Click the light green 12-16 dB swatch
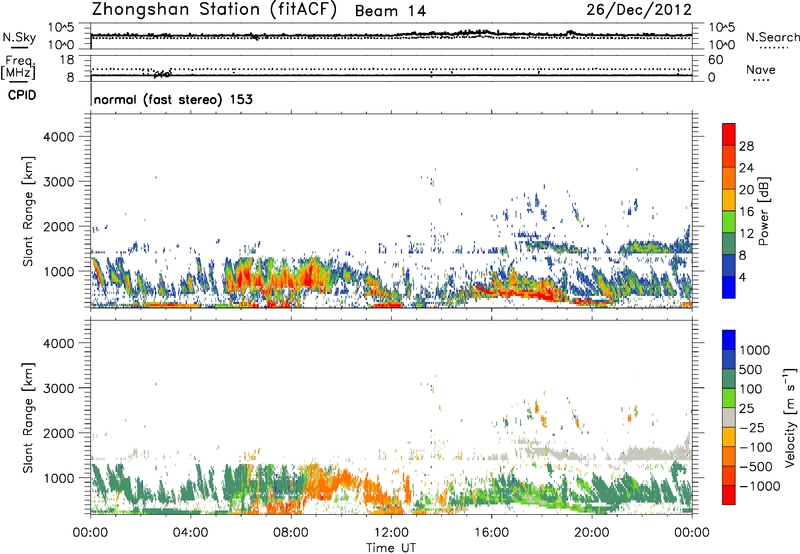800x554 pixels. click(729, 221)
